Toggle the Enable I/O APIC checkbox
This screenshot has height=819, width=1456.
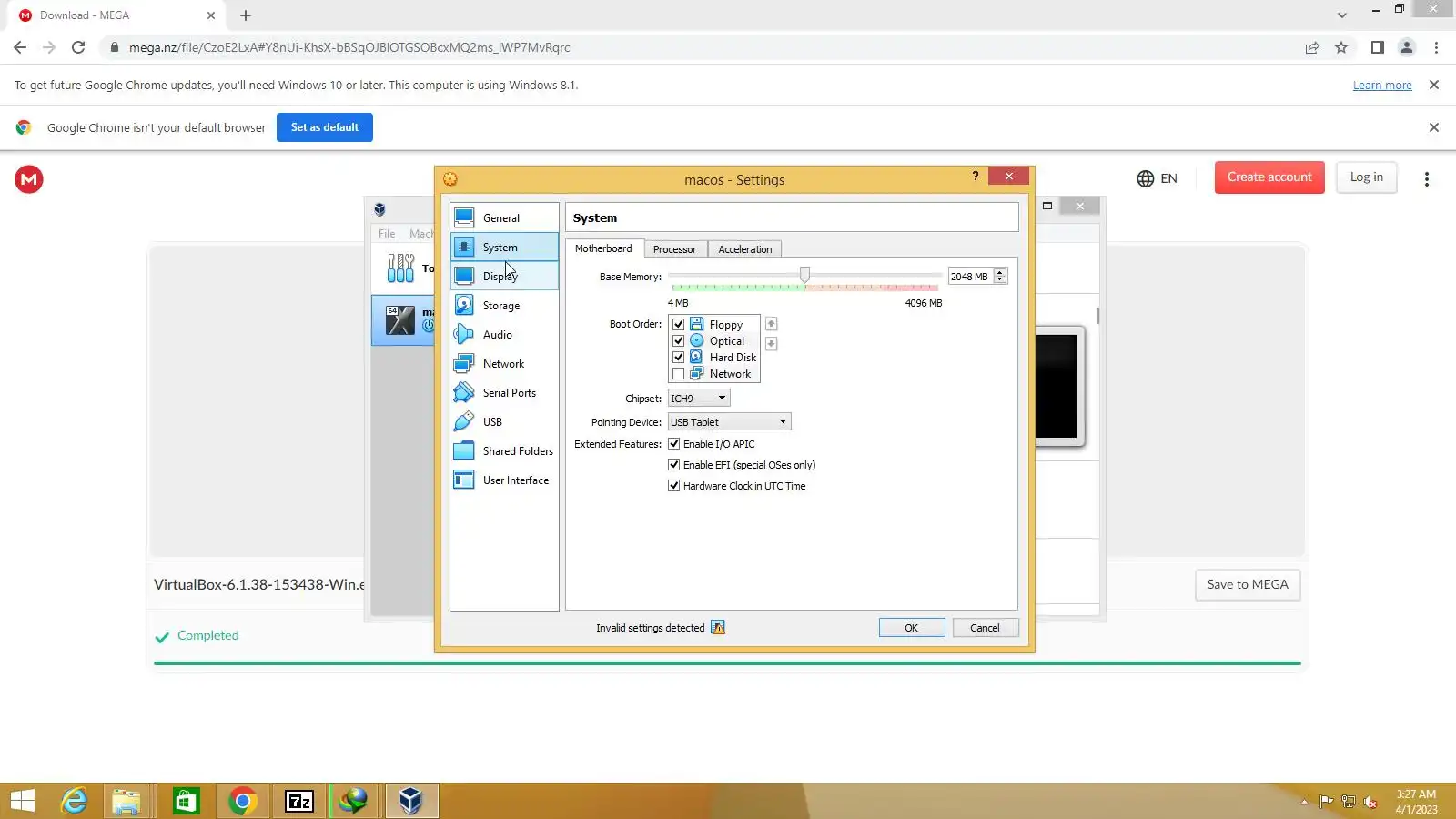coord(674,443)
